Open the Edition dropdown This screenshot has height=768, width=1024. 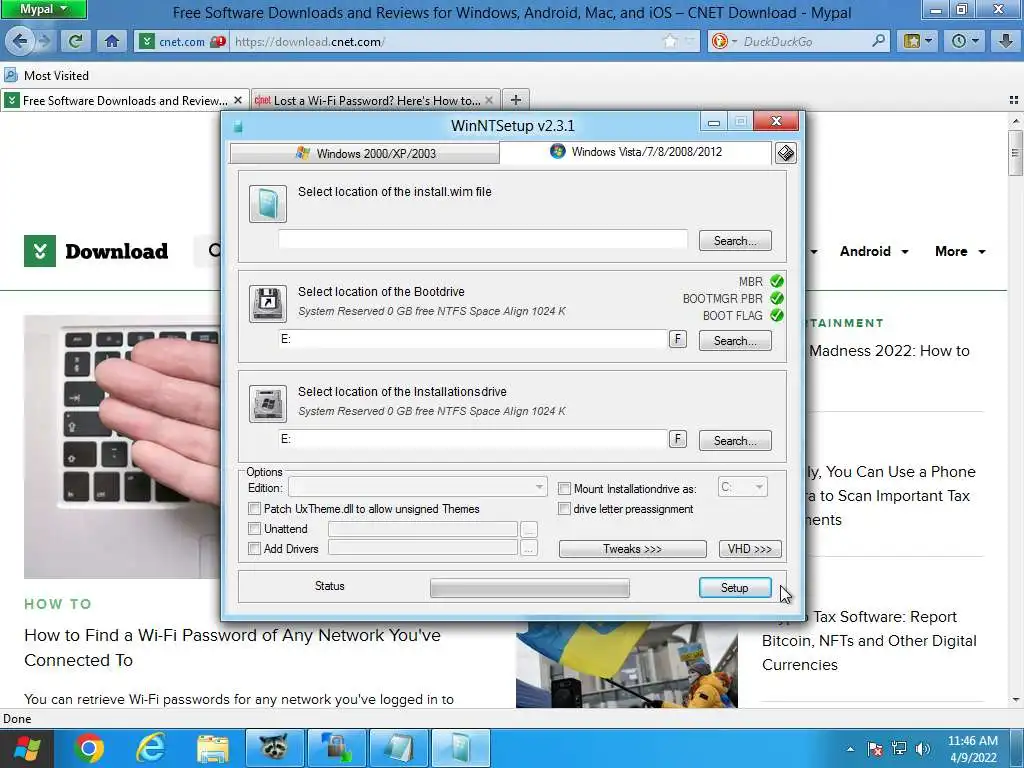coord(417,487)
